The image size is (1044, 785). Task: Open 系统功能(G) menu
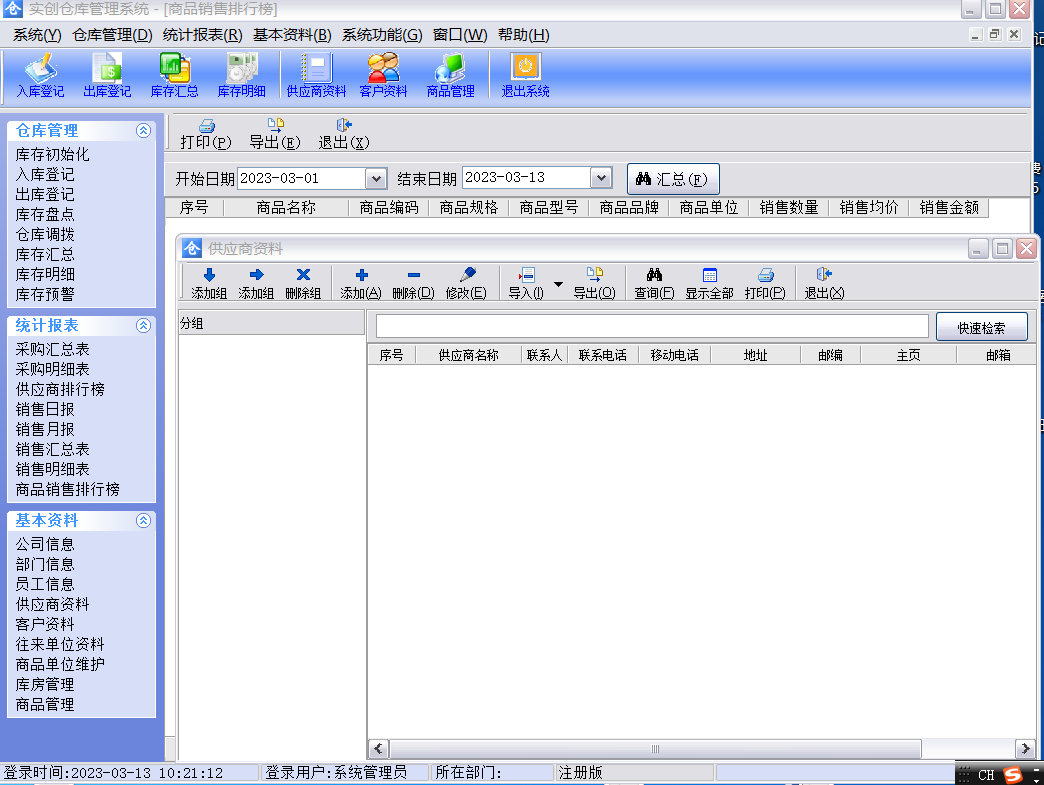[382, 35]
